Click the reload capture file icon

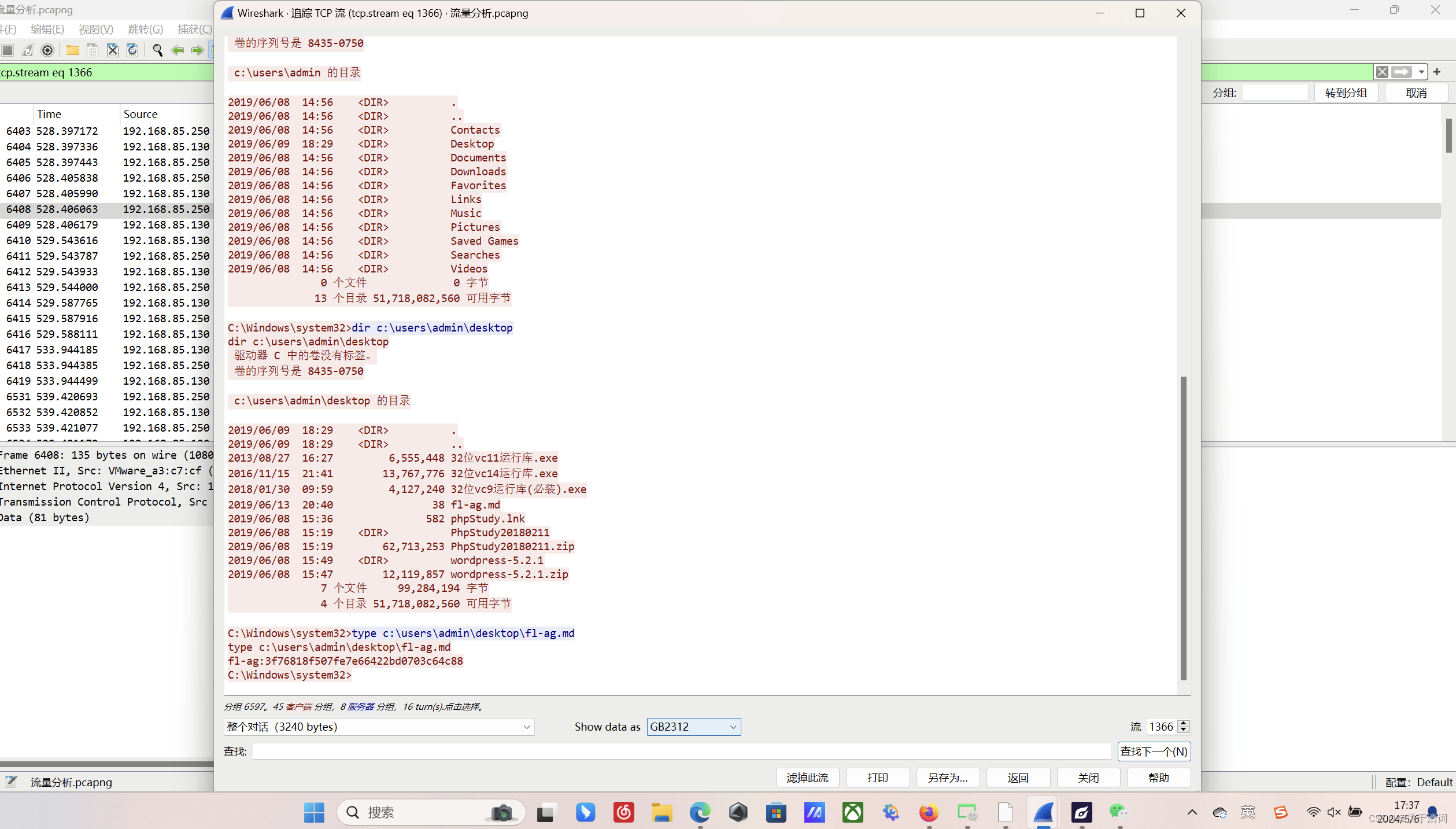coord(132,51)
